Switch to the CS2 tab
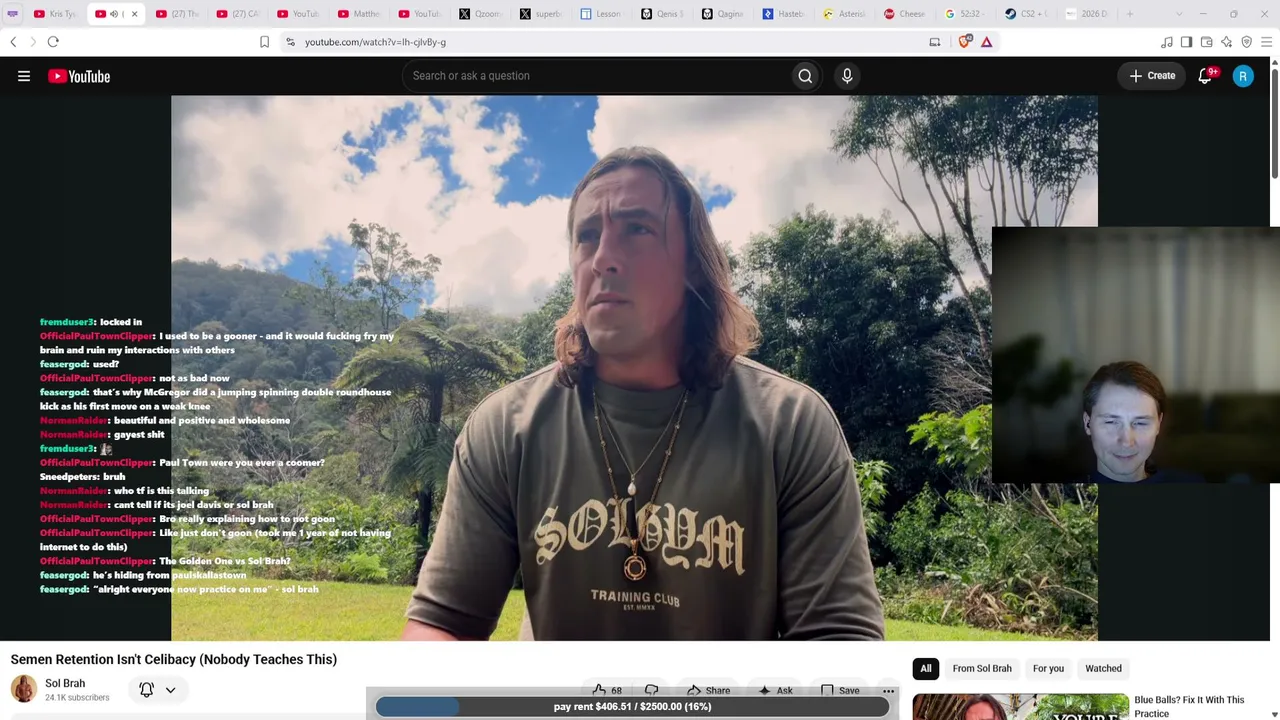This screenshot has height=720, width=1280. click(1027, 14)
